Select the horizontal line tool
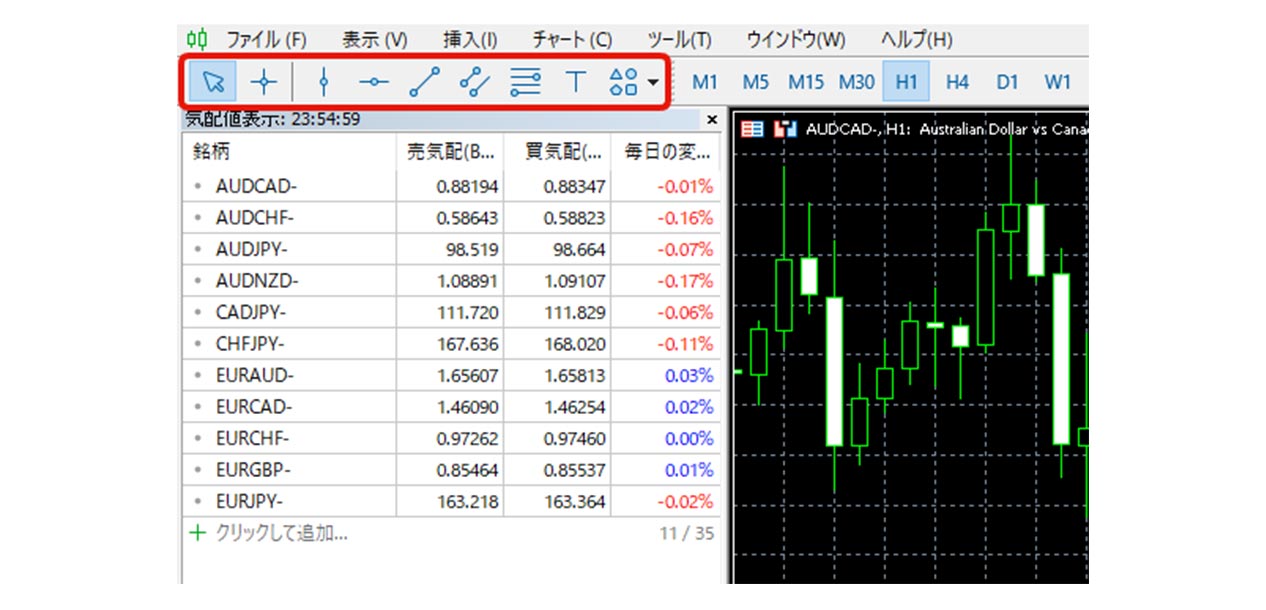The height and width of the screenshot is (610, 1266). pyautogui.click(x=373, y=82)
